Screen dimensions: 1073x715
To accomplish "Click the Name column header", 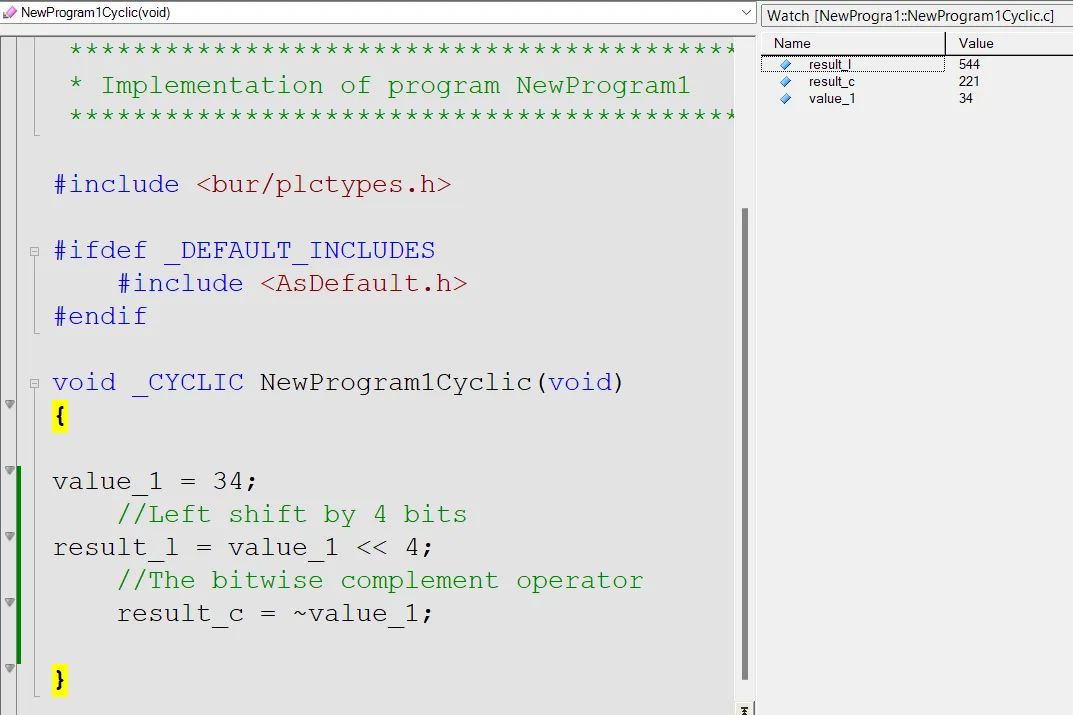I will (853, 43).
